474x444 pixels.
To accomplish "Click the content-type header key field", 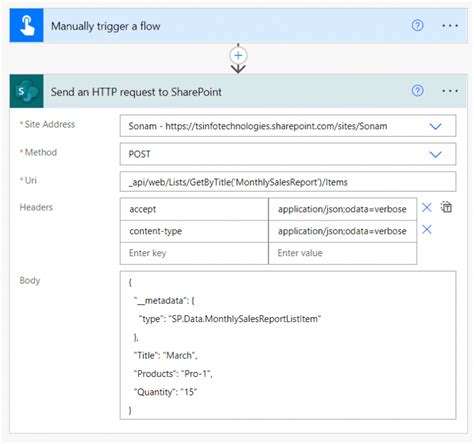I will pyautogui.click(x=194, y=231).
